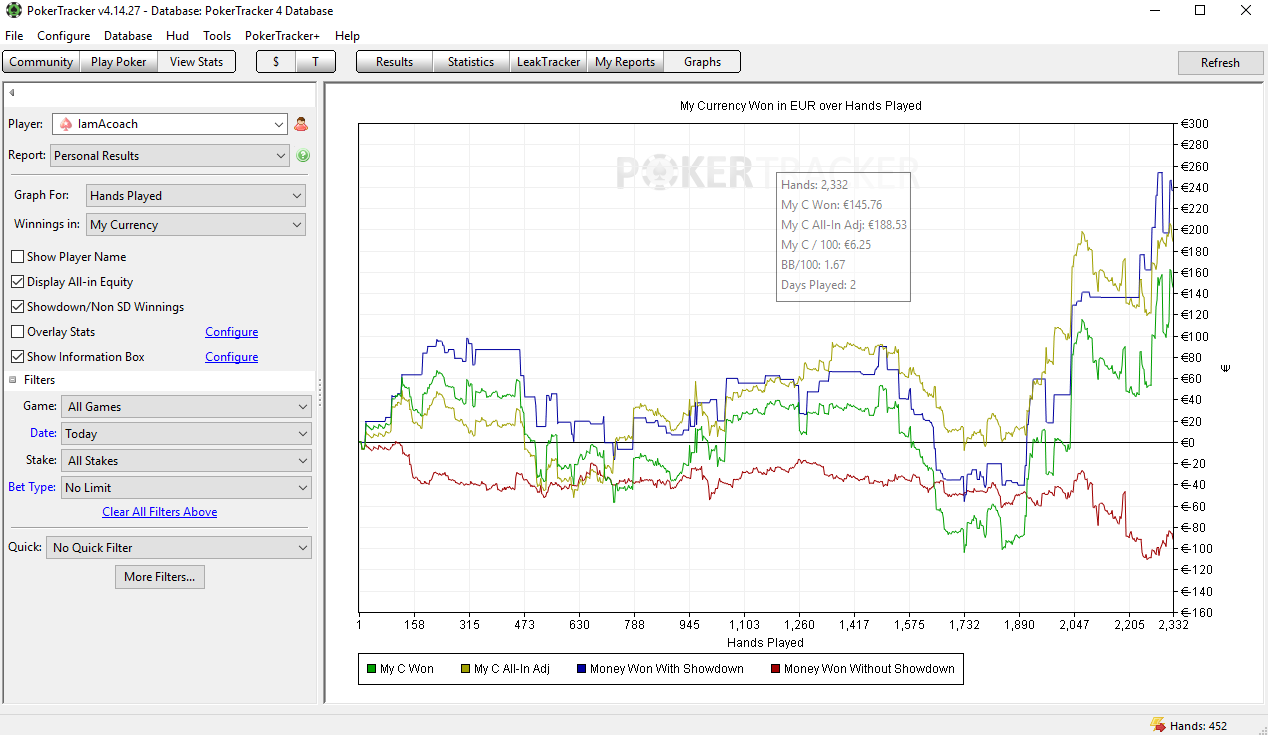Click the Refresh button

pyautogui.click(x=1220, y=62)
